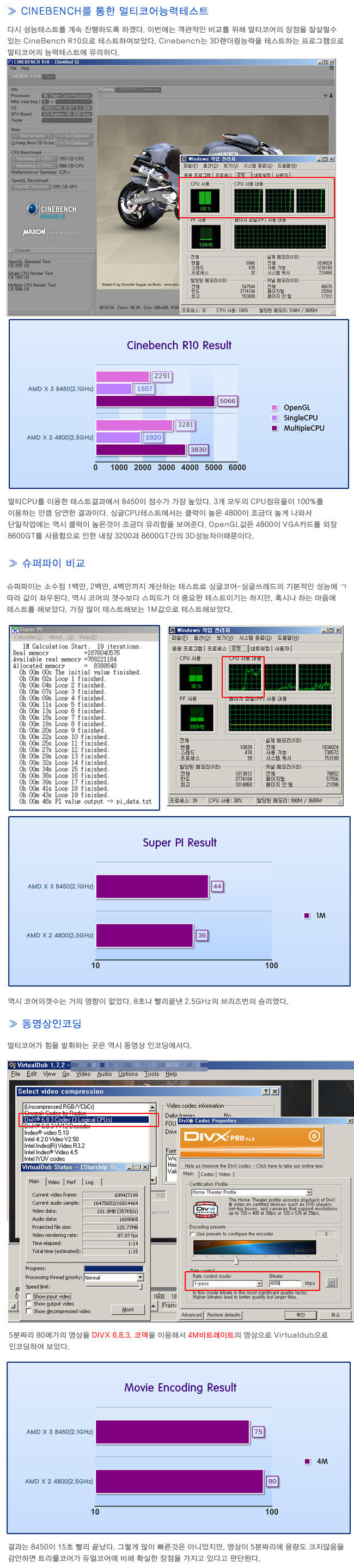The image size is (354, 1568).
Task: Open Cinebench Help menu
Action: point(25,68)
